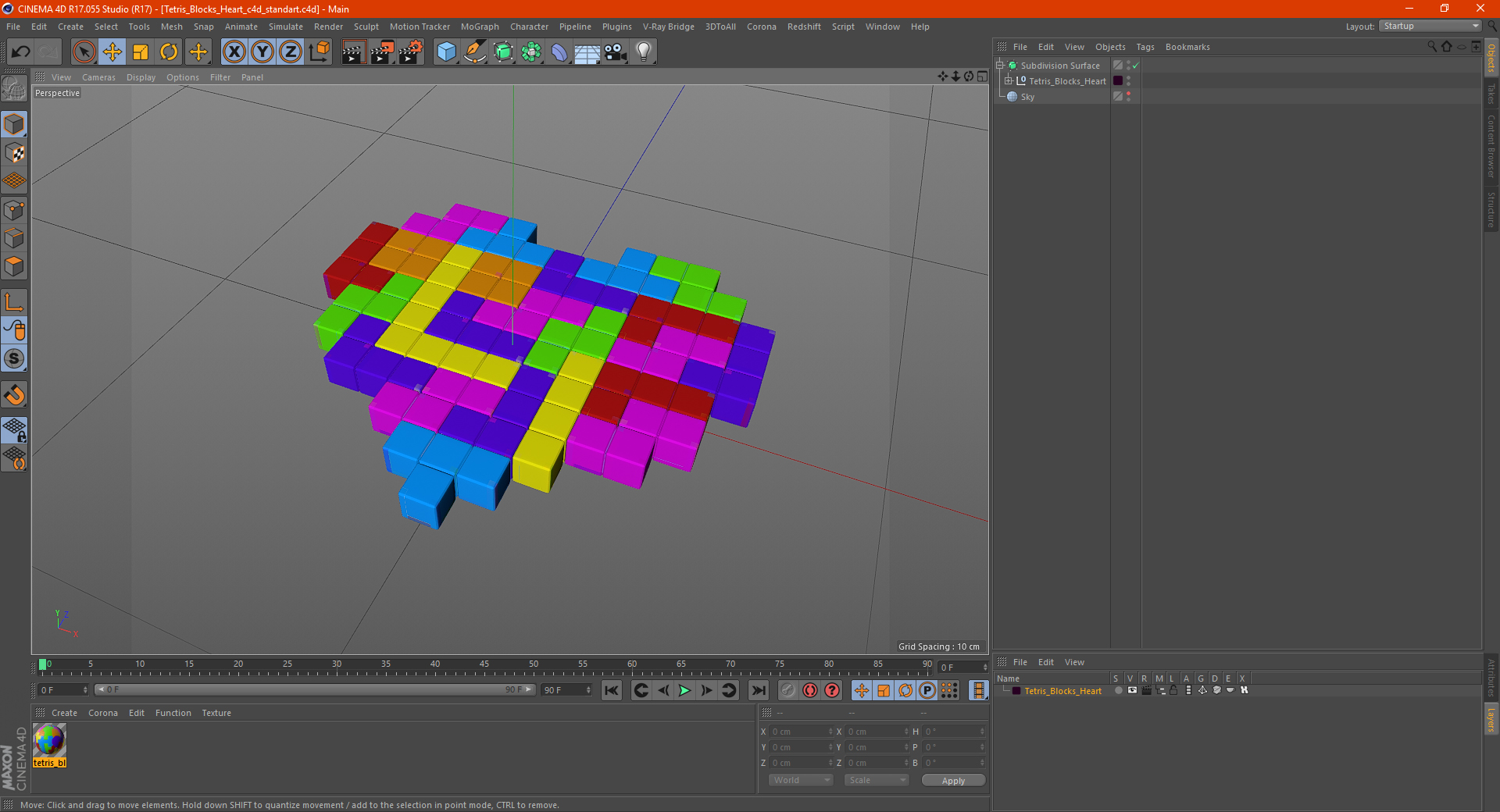Viewport: 1500px width, 812px height.
Task: Open the Content Browser side tab
Action: click(x=1491, y=146)
